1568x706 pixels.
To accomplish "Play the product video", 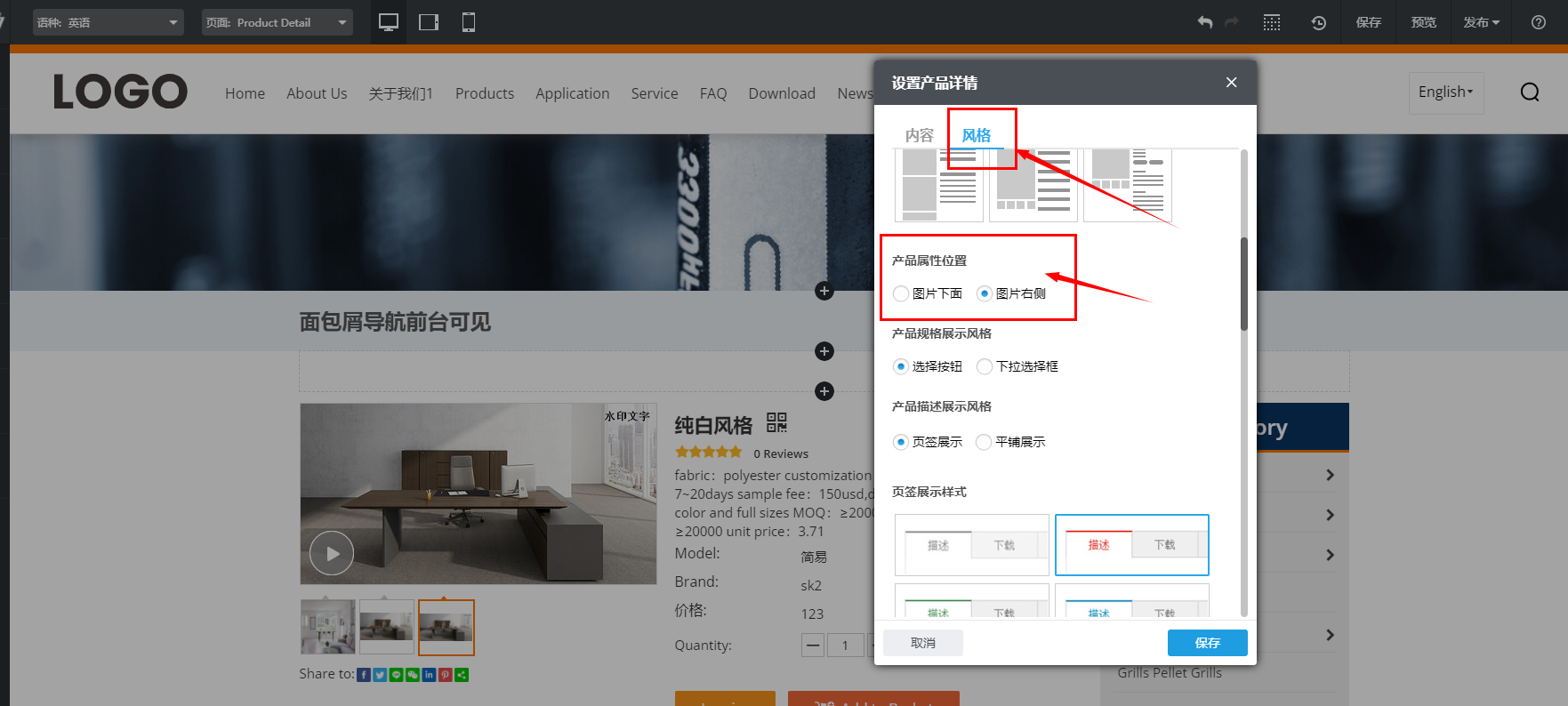I will tap(332, 553).
